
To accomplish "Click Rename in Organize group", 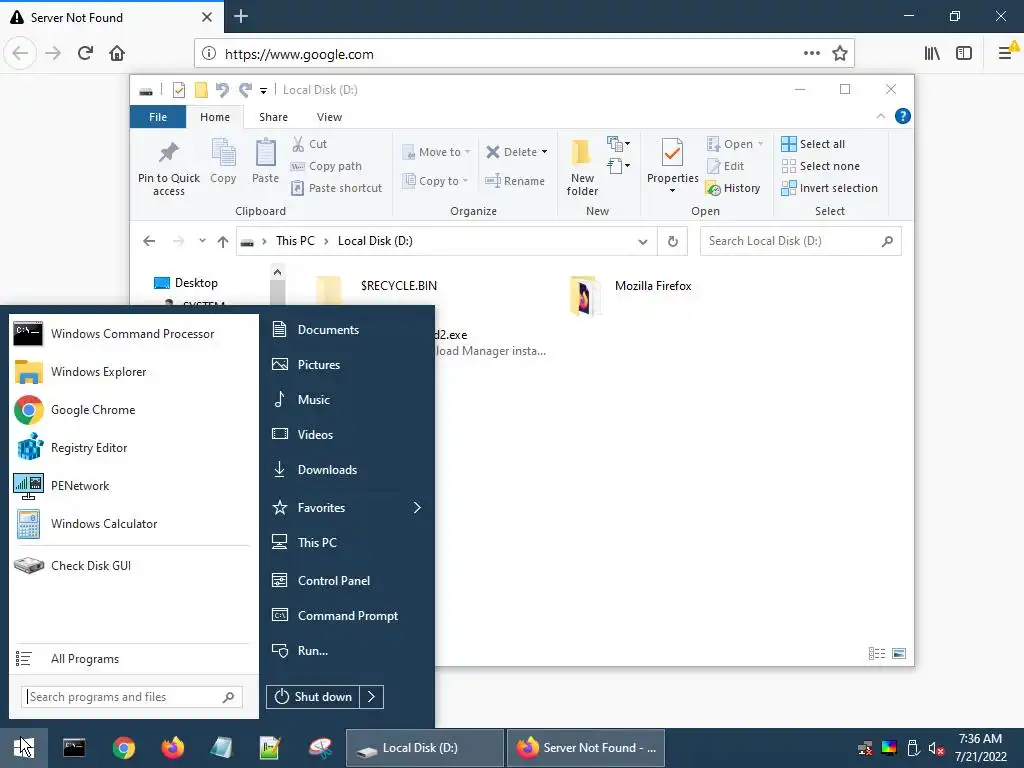I will point(515,181).
